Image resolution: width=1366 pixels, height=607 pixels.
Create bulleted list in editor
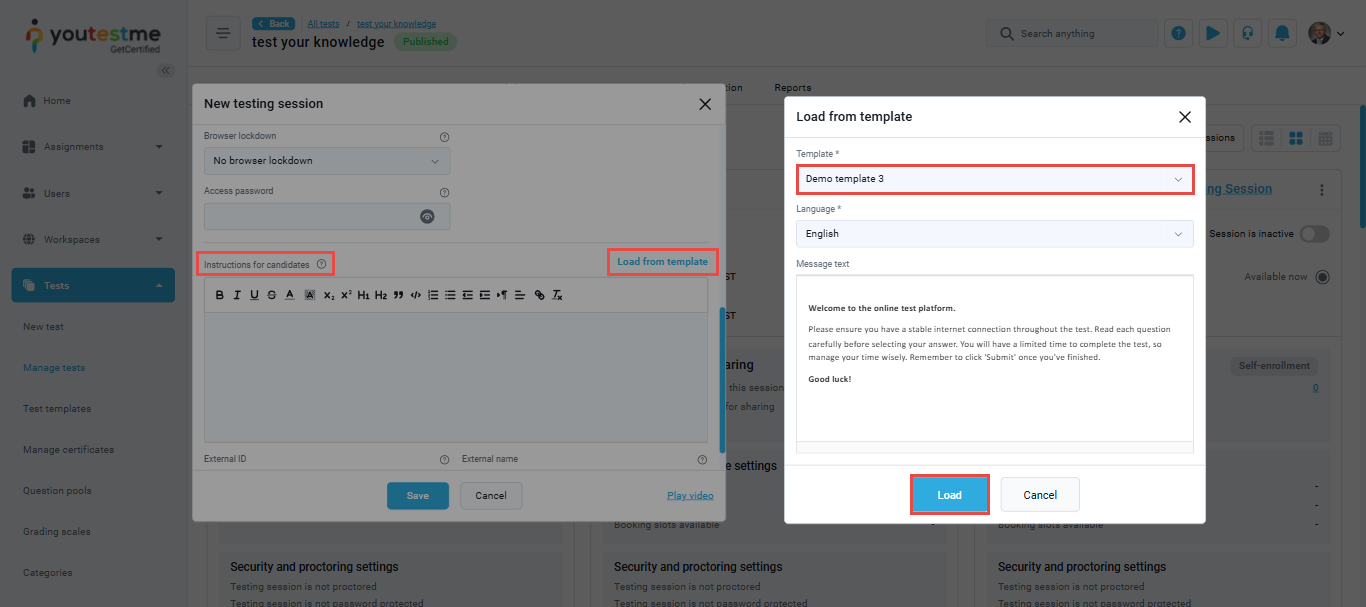(450, 295)
